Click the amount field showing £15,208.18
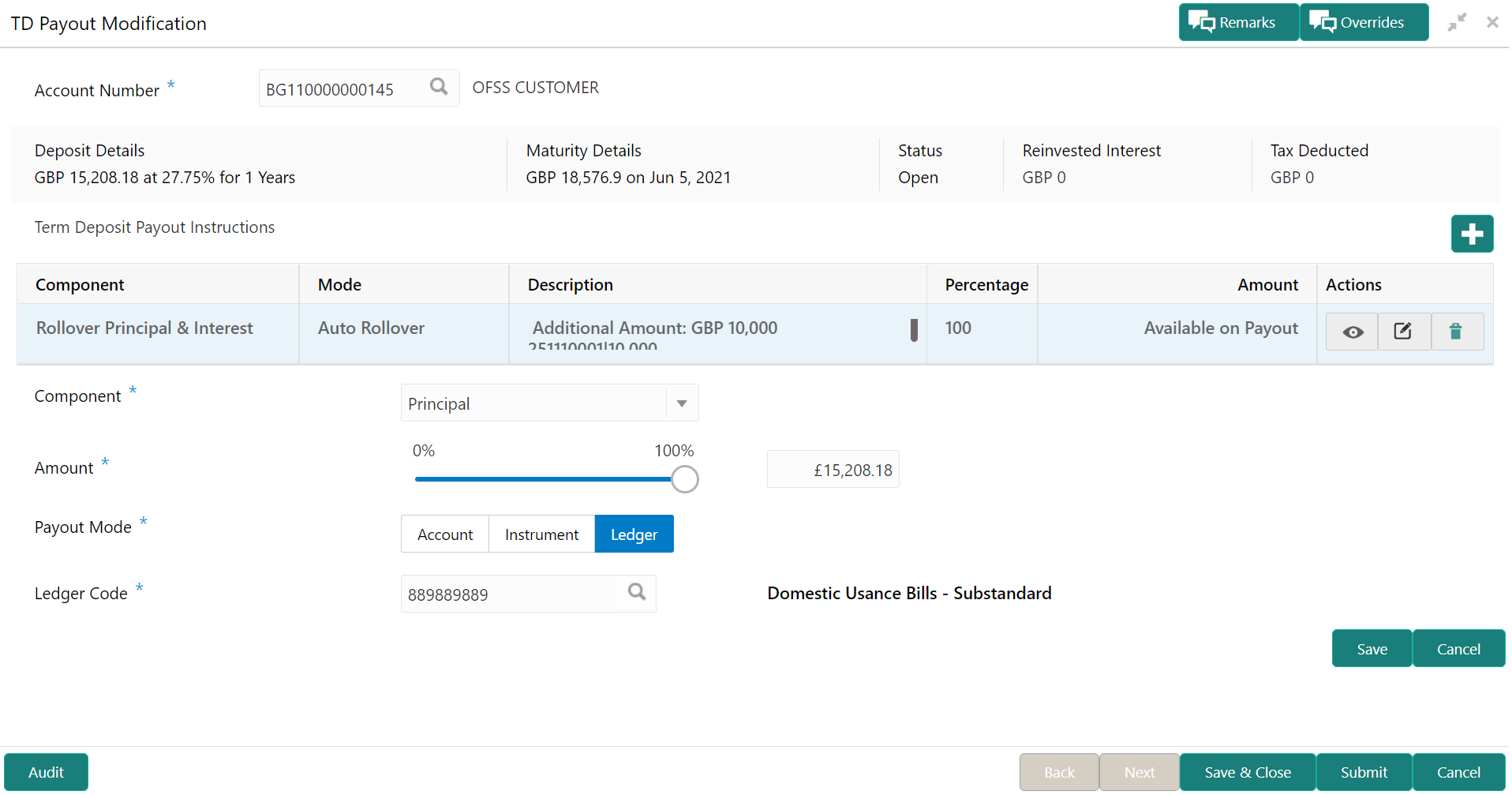Screen dimensions: 1512x795 point(833,470)
